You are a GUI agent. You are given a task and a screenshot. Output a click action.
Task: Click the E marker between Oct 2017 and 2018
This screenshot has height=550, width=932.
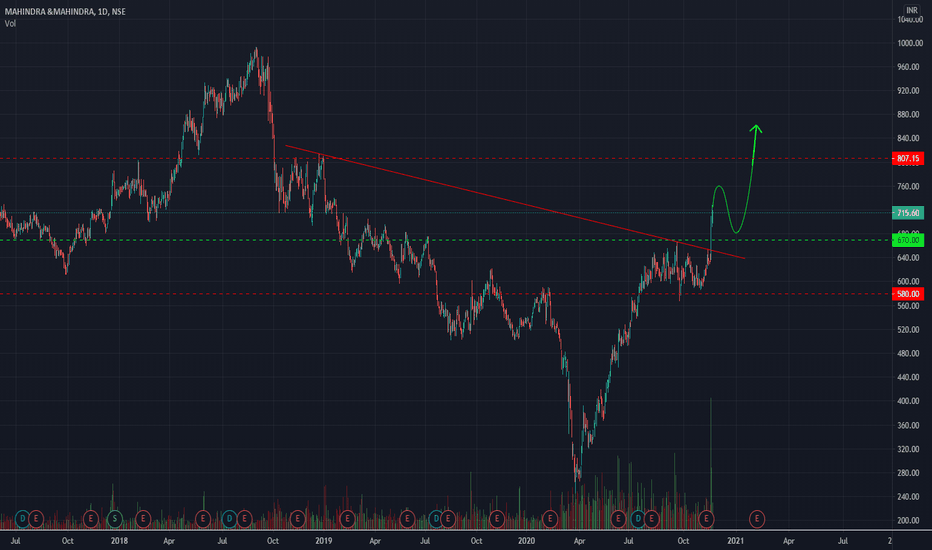[x=90, y=519]
